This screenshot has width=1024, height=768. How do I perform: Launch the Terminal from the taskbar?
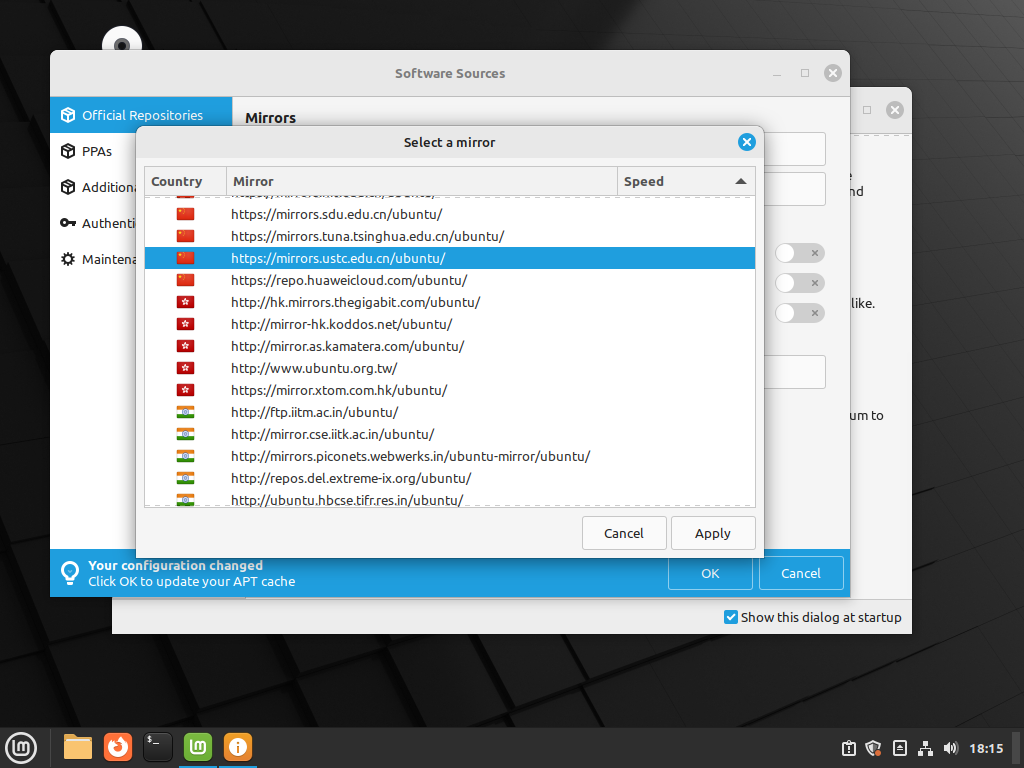click(x=158, y=746)
